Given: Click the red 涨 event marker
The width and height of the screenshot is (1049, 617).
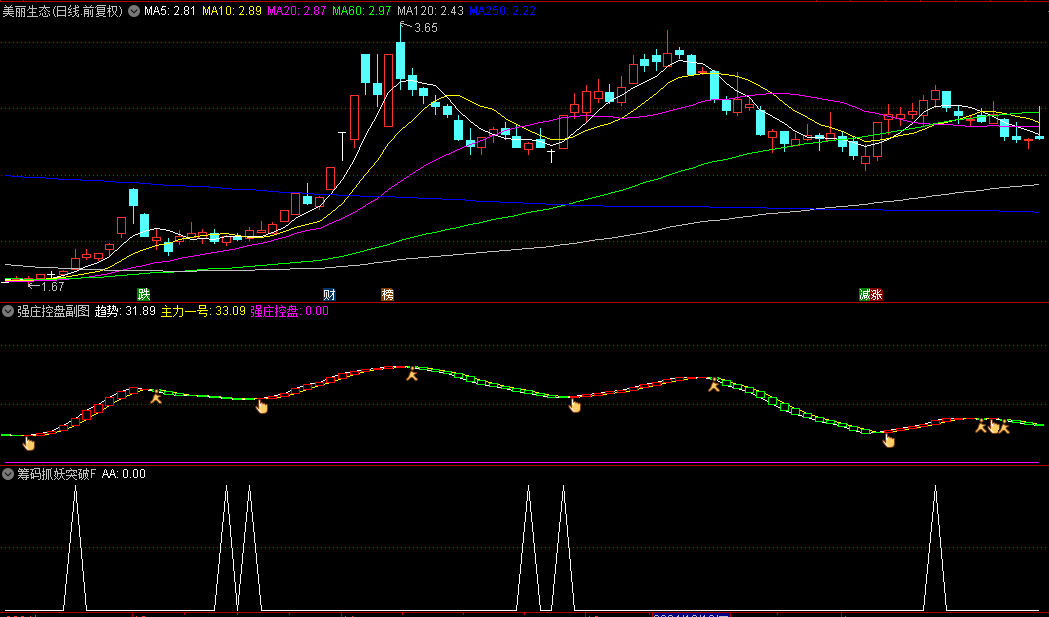Looking at the screenshot, I should click(x=876, y=294).
